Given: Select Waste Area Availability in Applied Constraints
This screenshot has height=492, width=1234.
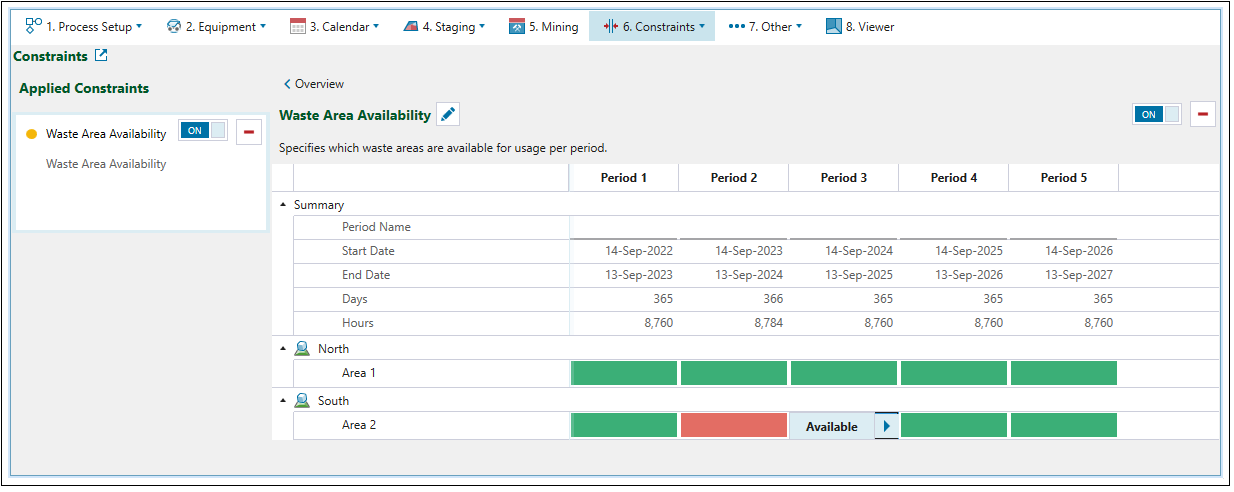Looking at the screenshot, I should click(106, 134).
